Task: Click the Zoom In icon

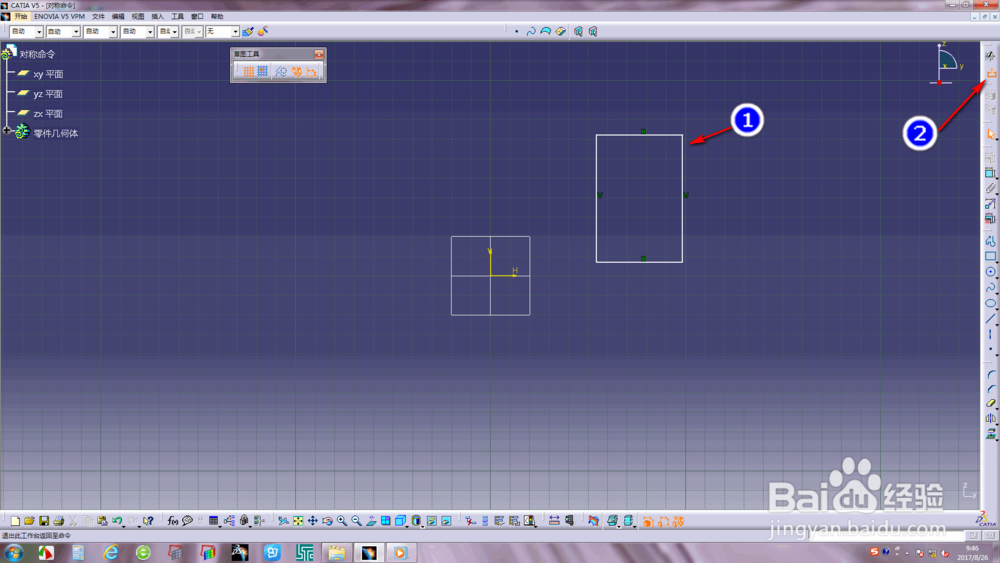Action: pyautogui.click(x=342, y=521)
